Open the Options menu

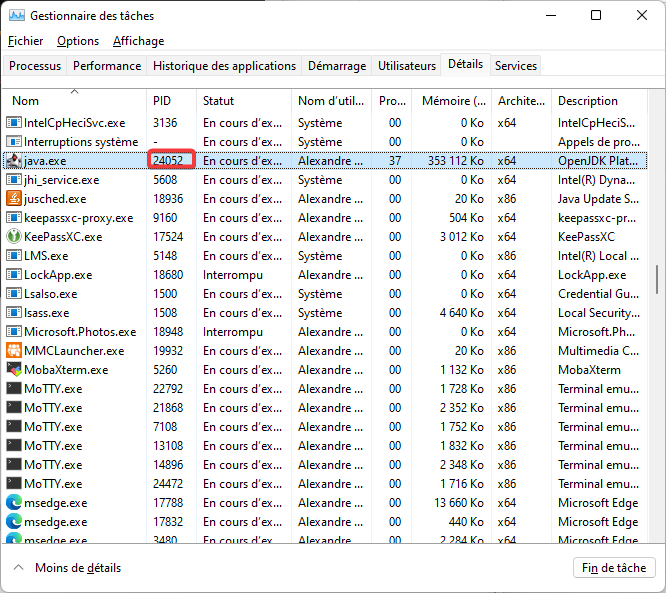pos(78,41)
